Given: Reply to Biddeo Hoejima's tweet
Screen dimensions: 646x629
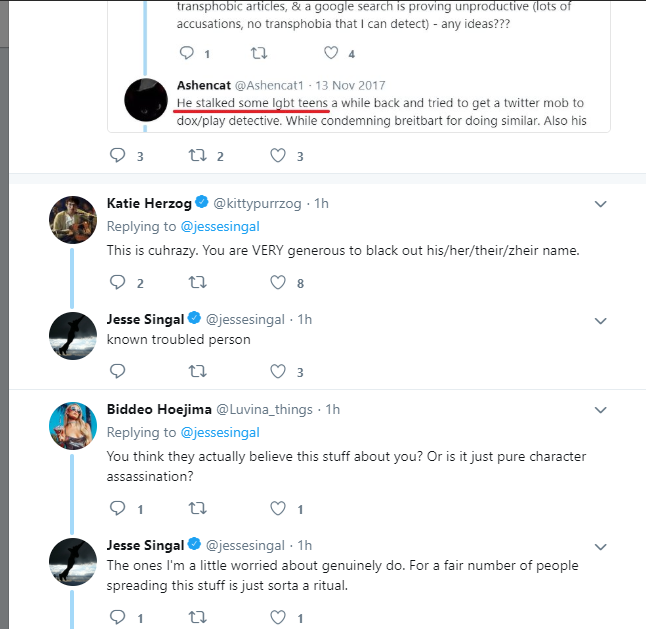Looking at the screenshot, I should [117, 508].
